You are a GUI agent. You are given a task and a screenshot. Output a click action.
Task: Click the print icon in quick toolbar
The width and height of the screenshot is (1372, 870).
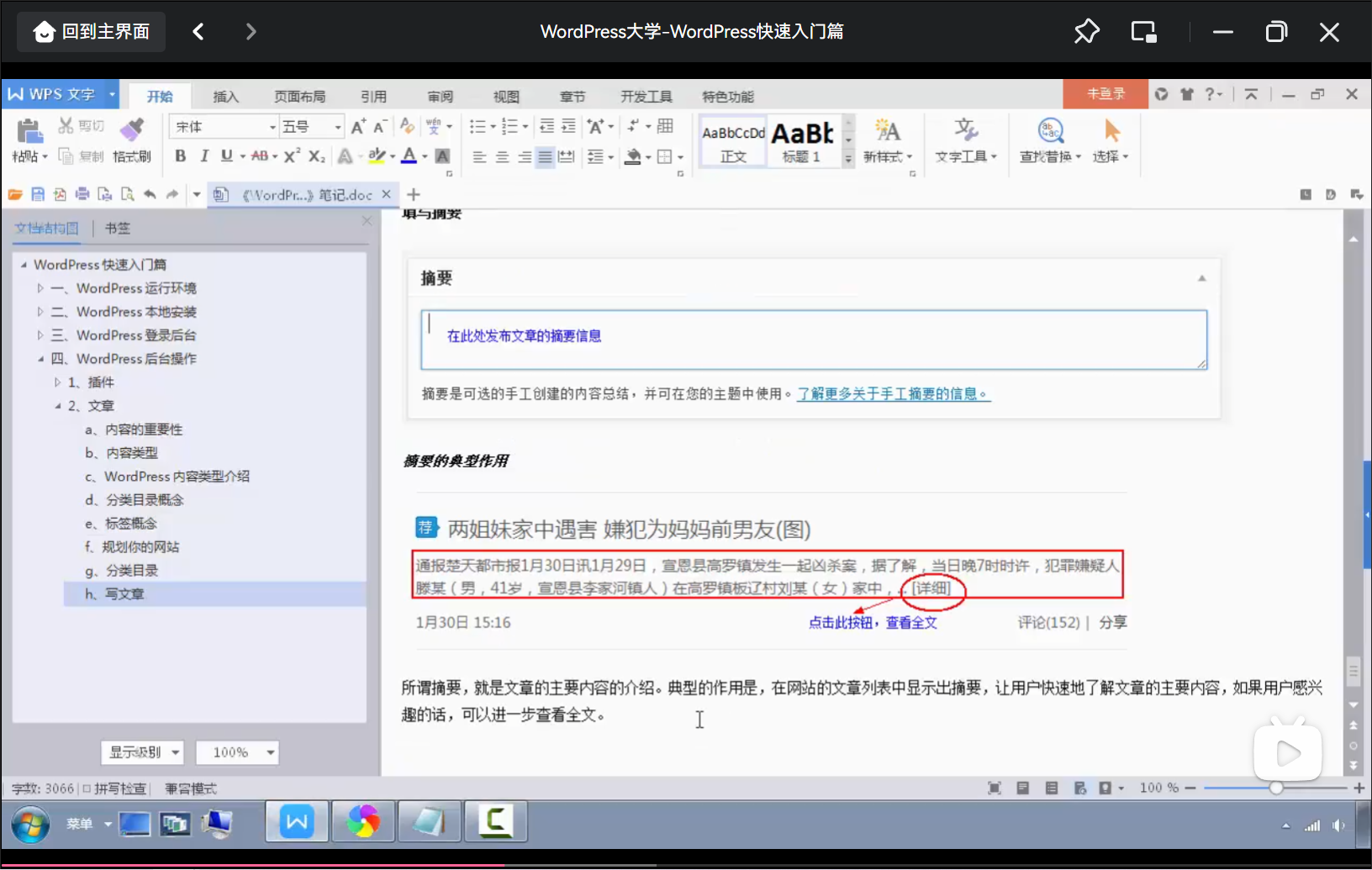[x=82, y=194]
